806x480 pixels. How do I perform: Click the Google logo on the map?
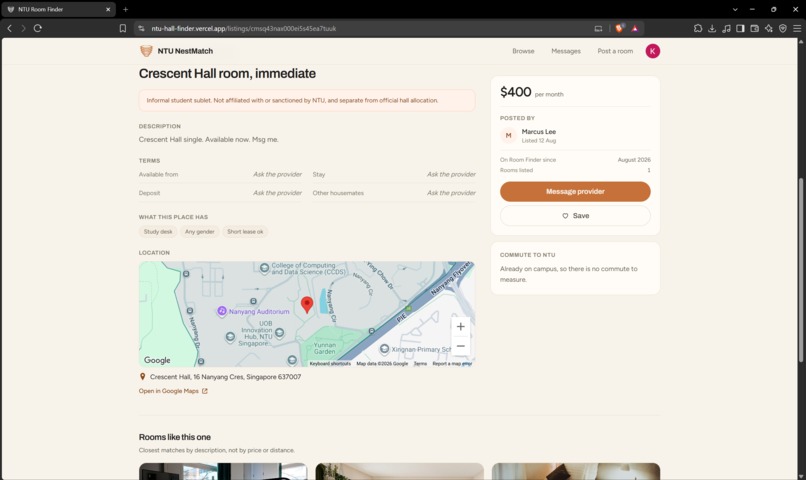[157, 360]
